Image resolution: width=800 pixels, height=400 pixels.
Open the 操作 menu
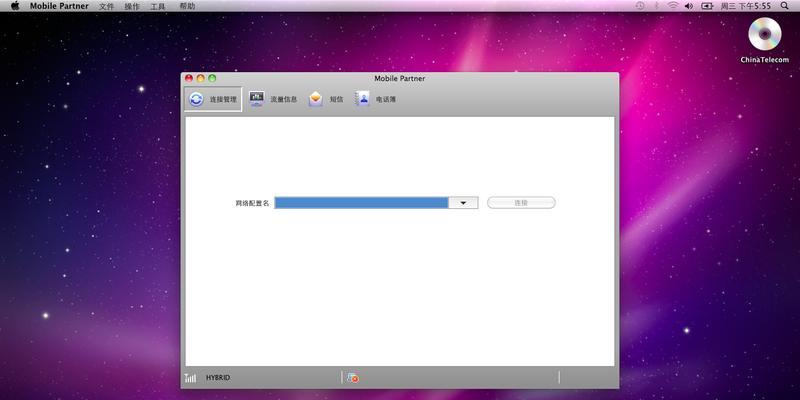[132, 6]
